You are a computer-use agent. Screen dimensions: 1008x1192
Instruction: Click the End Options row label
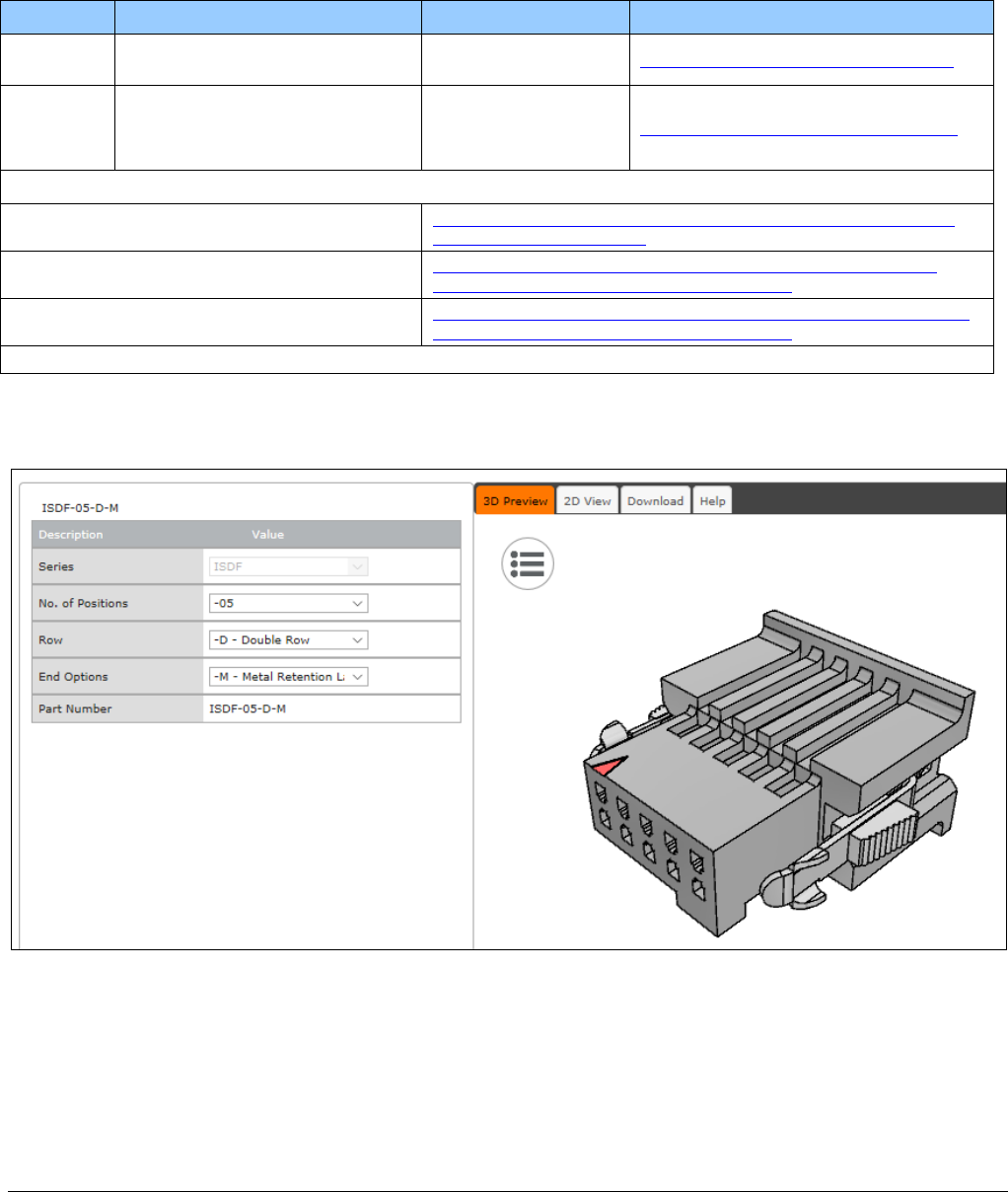73,676
